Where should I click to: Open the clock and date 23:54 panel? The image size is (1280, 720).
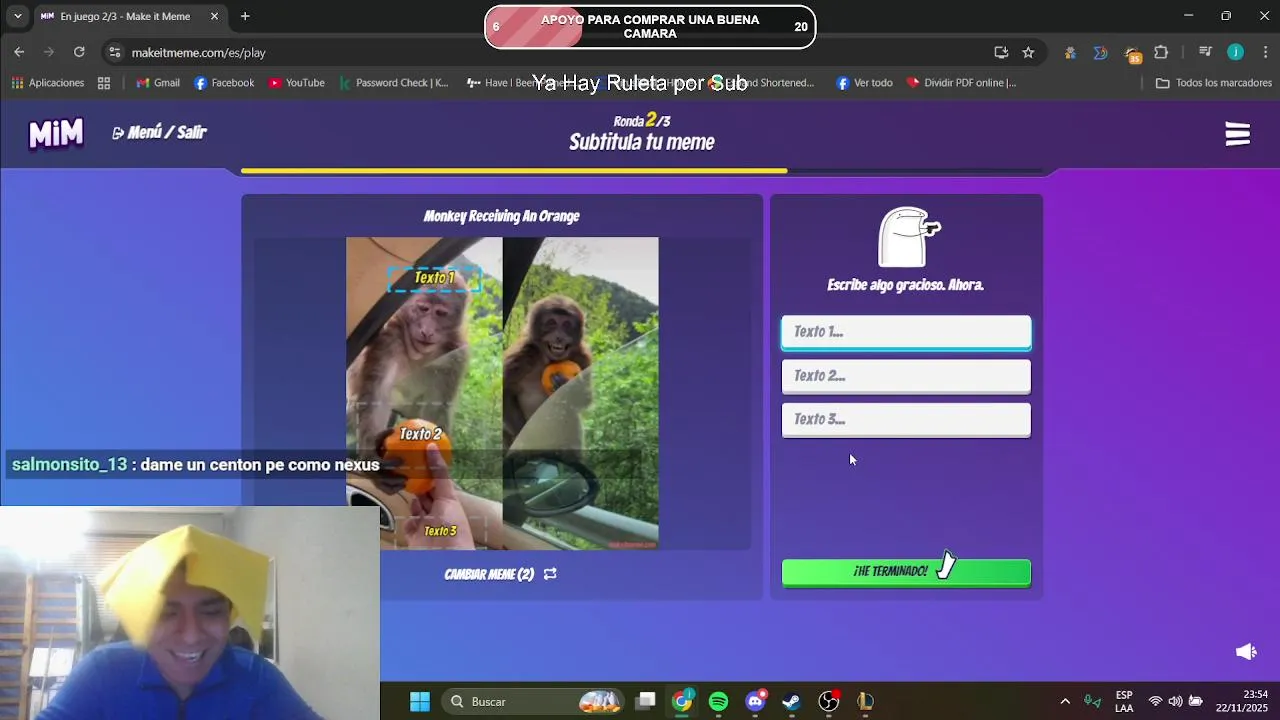pos(1241,701)
